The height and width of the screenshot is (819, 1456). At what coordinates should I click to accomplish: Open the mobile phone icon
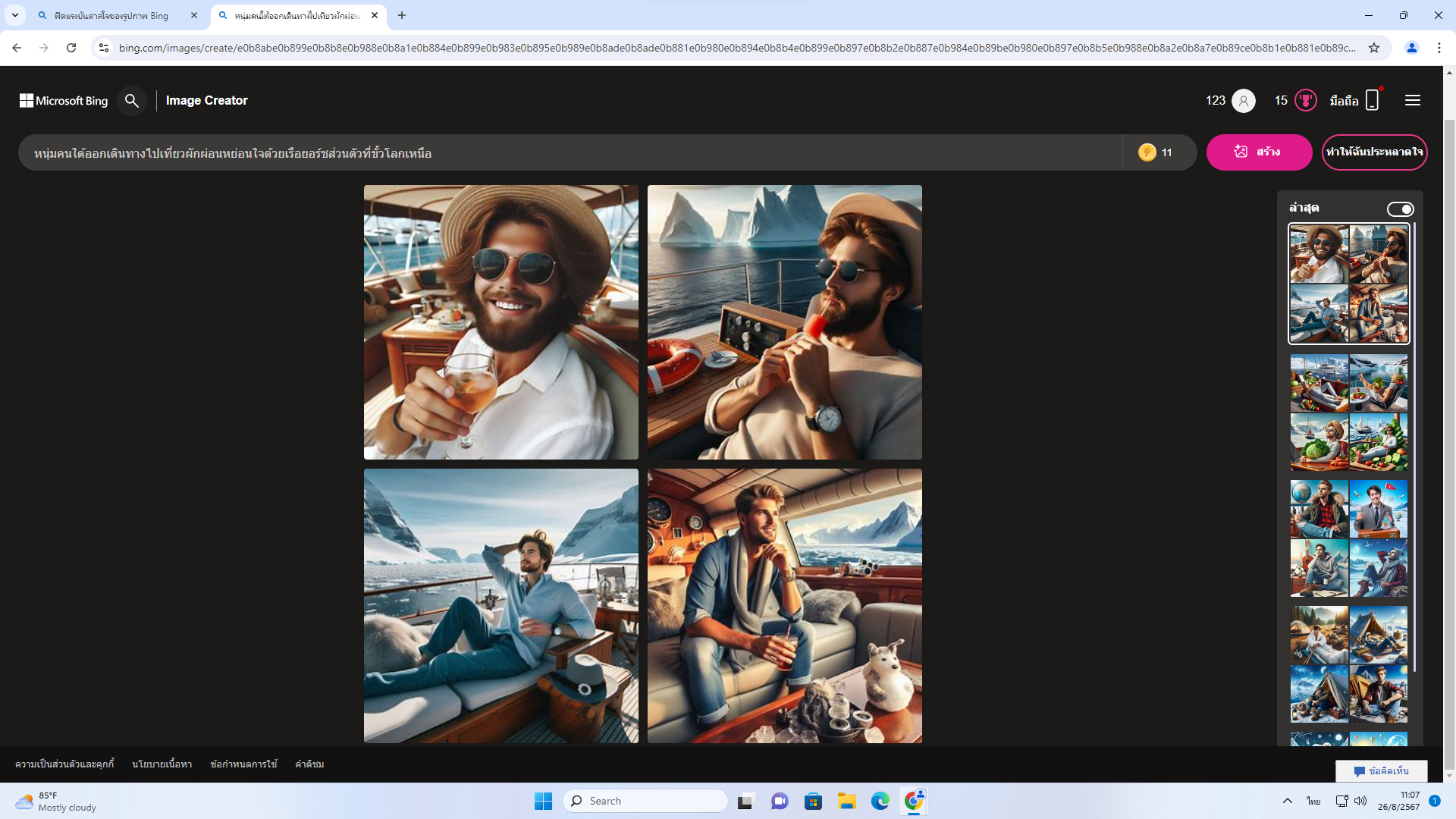click(1372, 100)
